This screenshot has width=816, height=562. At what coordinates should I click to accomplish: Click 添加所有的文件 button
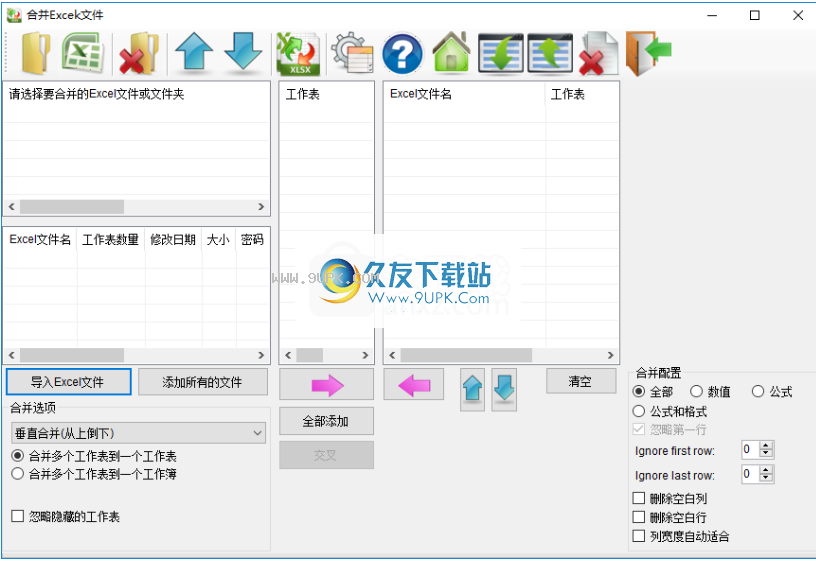(x=203, y=382)
